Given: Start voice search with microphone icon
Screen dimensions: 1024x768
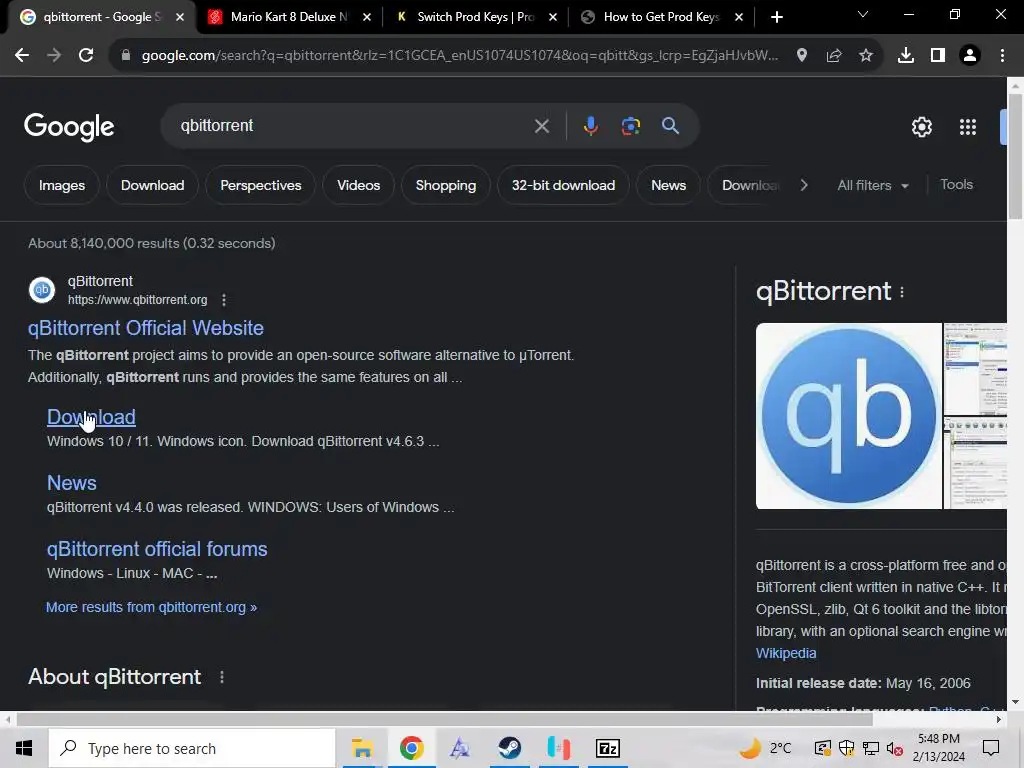Looking at the screenshot, I should coord(590,125).
